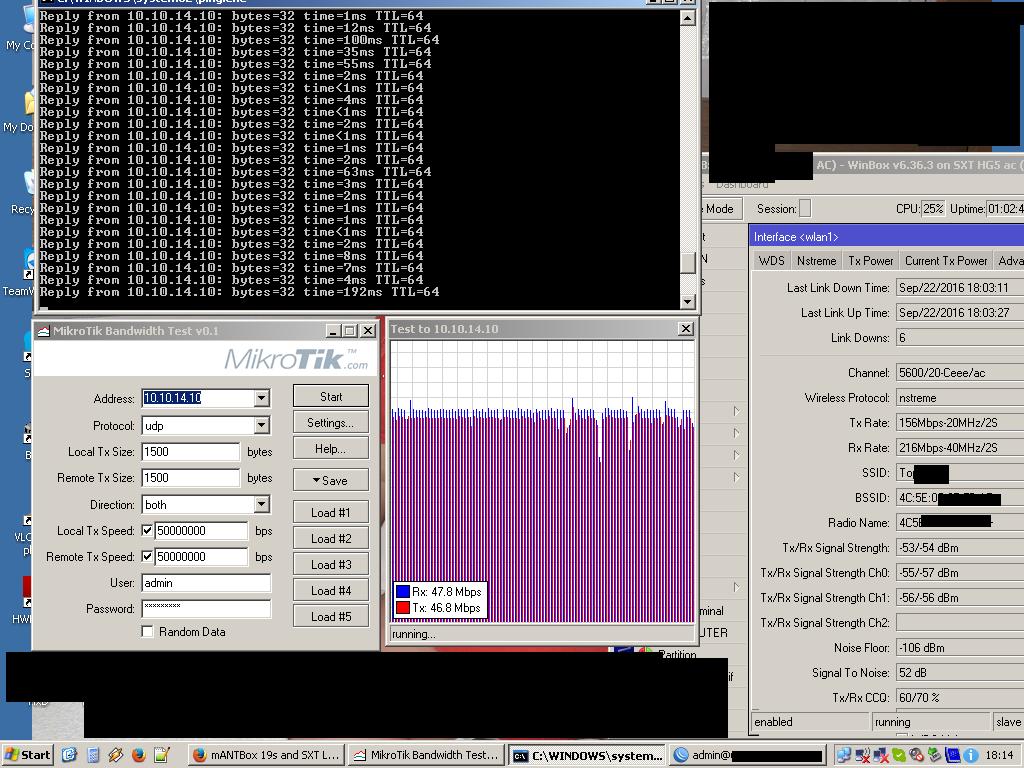The height and width of the screenshot is (768, 1024).
Task: Toggle the Remote Tx Speed checkbox
Action: tap(147, 556)
